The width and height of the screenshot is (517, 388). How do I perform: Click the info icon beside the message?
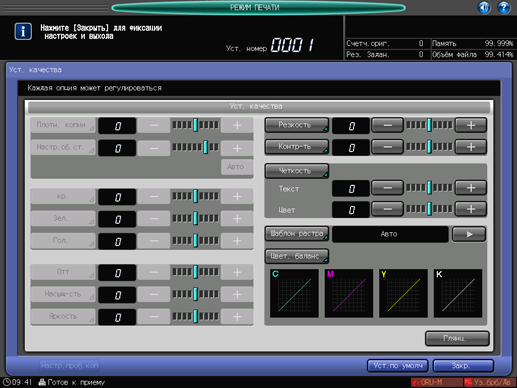[x=23, y=32]
